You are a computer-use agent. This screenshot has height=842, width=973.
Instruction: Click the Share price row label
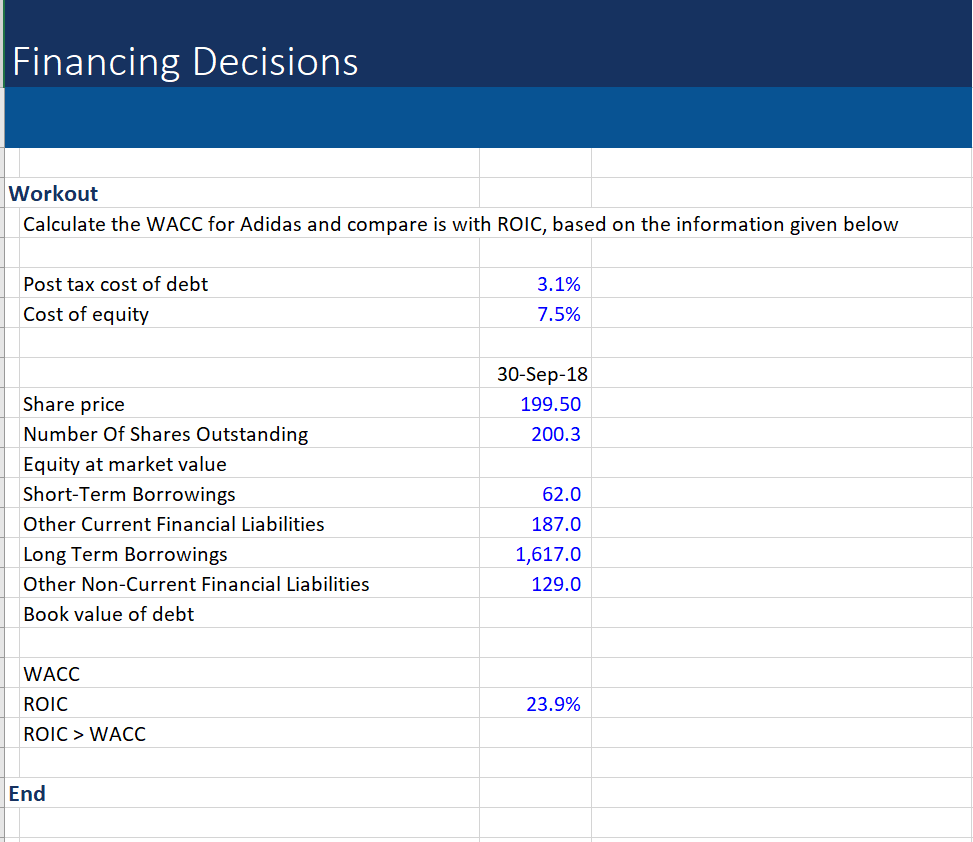click(x=74, y=404)
